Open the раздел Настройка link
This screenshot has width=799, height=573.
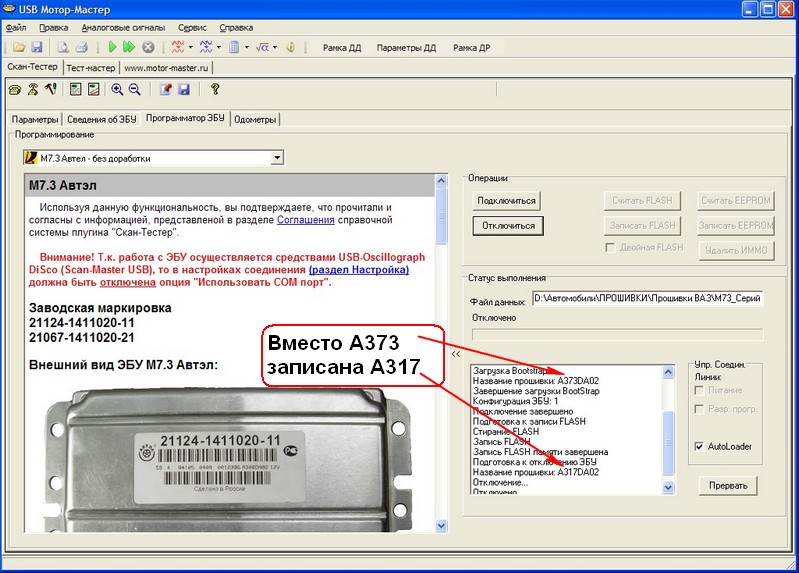[358, 270]
